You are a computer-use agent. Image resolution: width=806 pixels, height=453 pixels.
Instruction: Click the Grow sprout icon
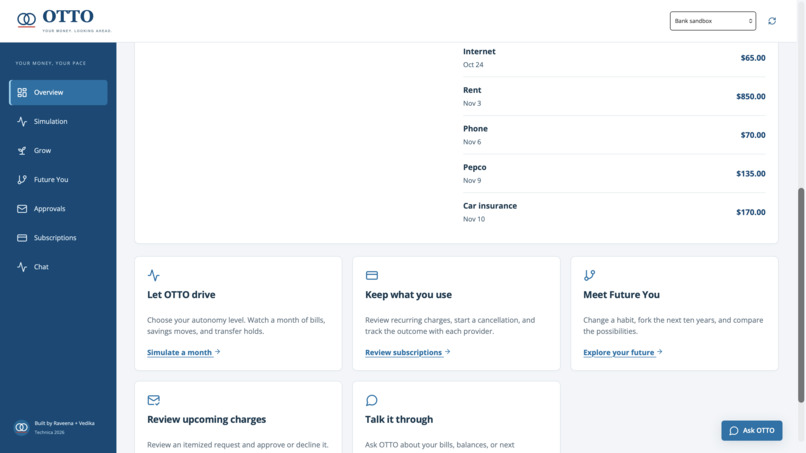pos(22,151)
